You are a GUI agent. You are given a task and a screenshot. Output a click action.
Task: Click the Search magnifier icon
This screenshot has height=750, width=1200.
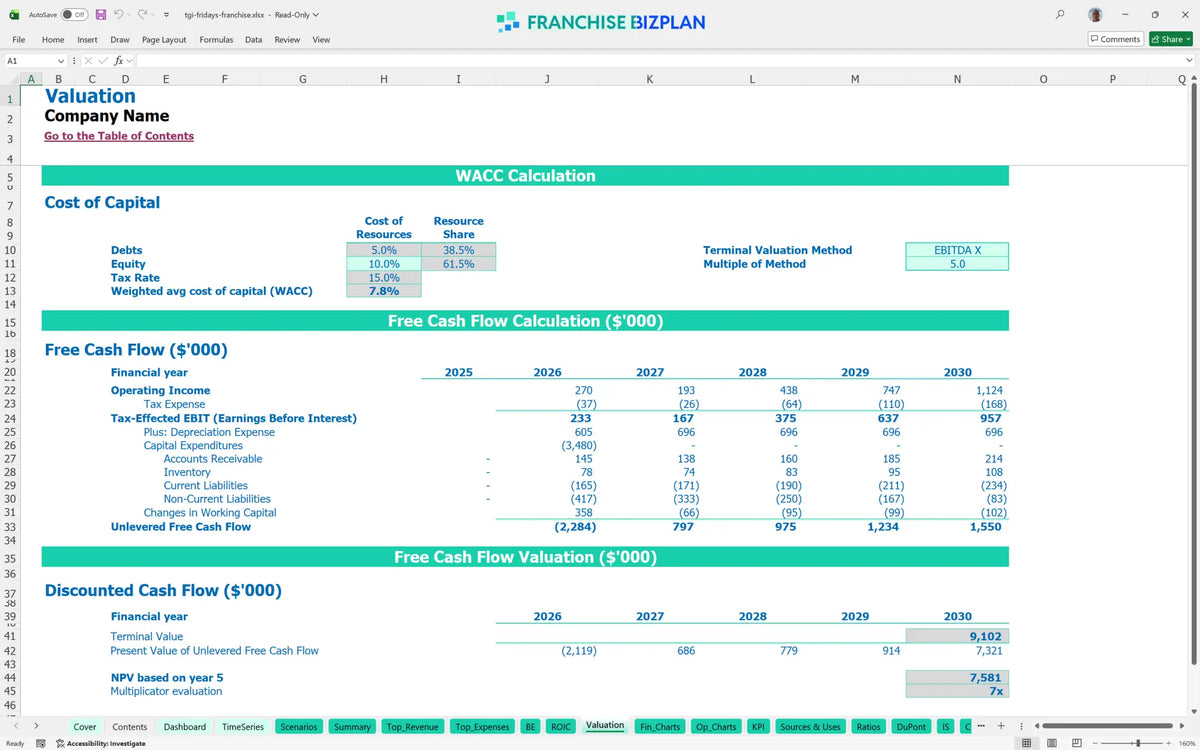pyautogui.click(x=1060, y=15)
